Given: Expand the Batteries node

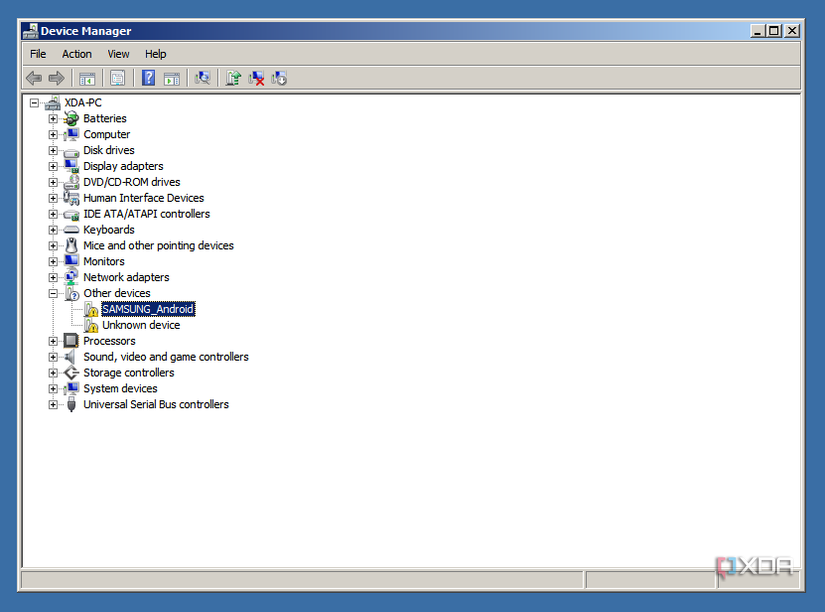Looking at the screenshot, I should [53, 119].
